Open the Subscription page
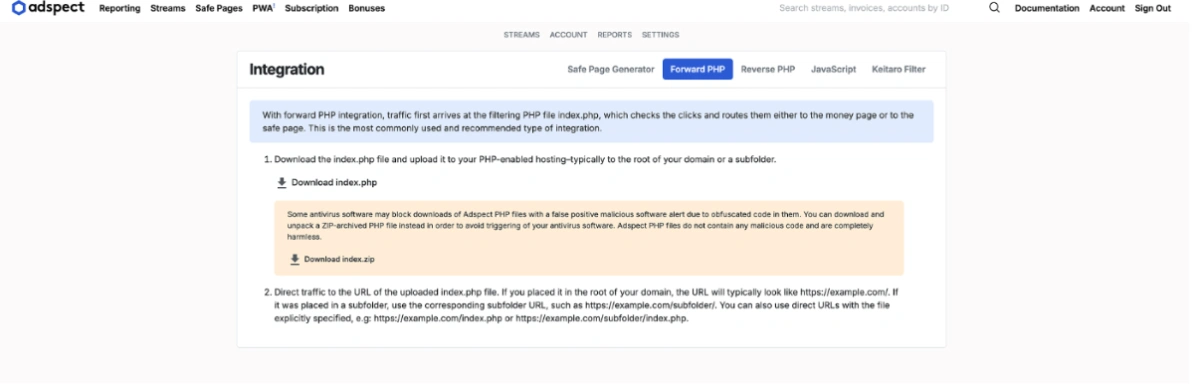 point(312,8)
